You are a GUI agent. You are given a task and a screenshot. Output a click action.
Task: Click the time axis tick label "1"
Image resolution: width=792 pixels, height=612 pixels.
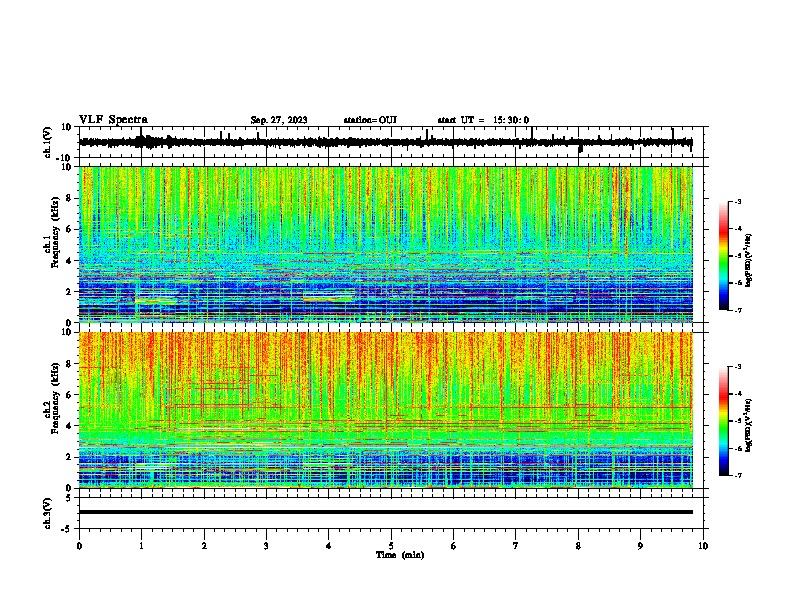click(x=141, y=546)
